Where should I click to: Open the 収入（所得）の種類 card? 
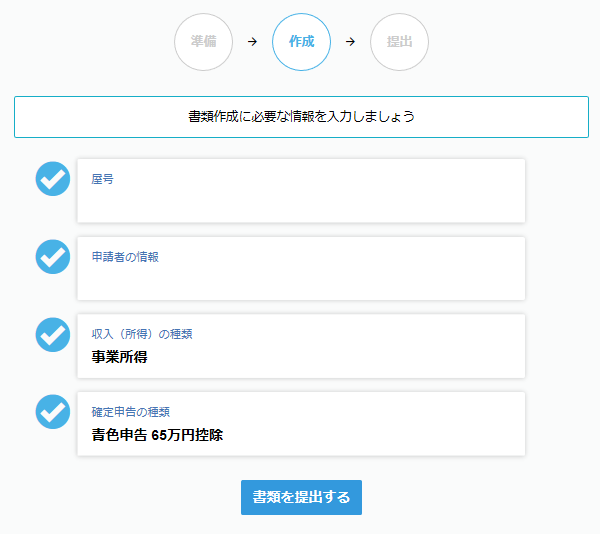[x=301, y=346]
